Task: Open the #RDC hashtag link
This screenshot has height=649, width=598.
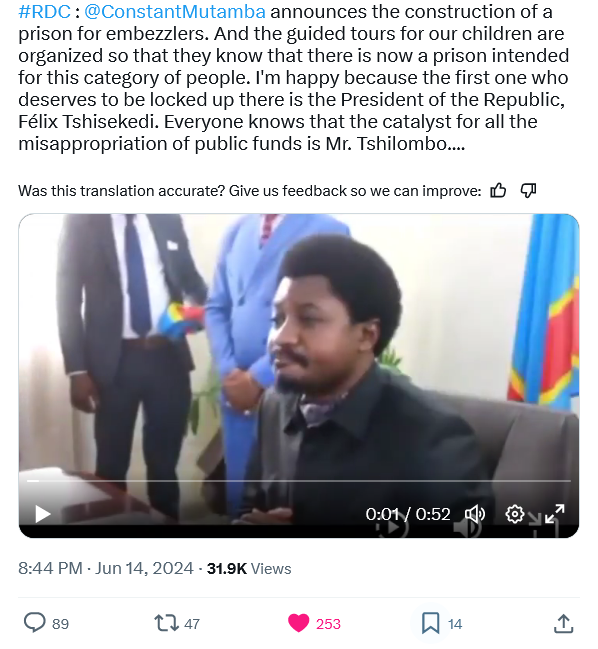Action: (44, 12)
